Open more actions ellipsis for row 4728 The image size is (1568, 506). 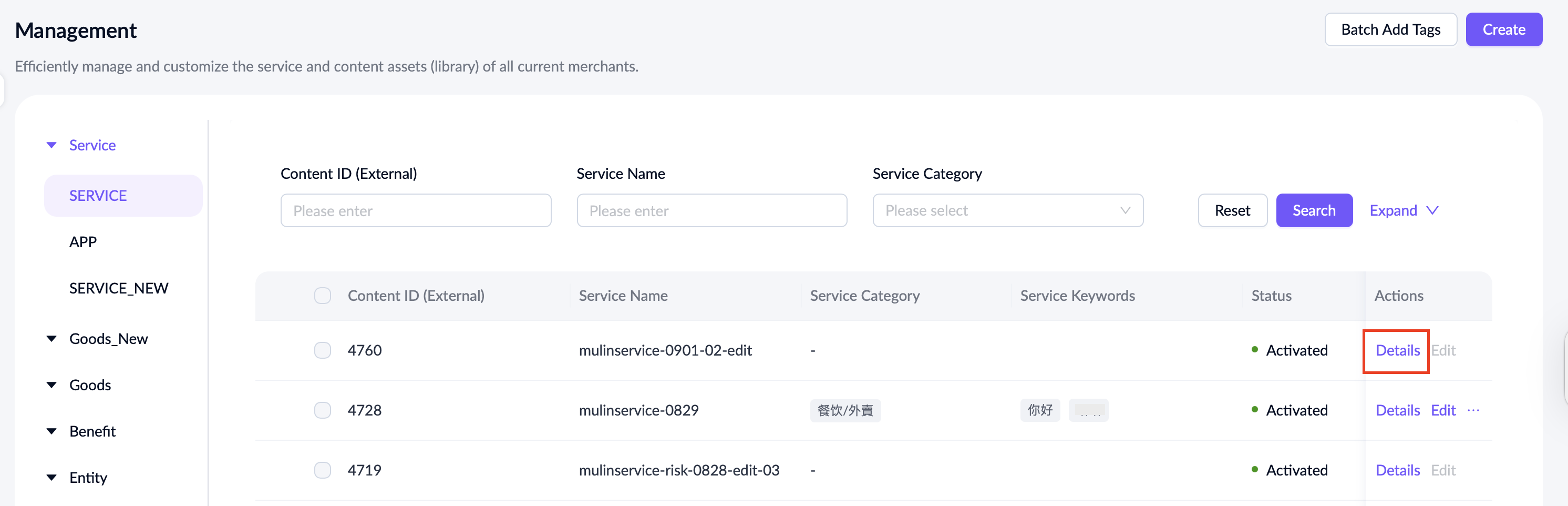pos(1472,410)
